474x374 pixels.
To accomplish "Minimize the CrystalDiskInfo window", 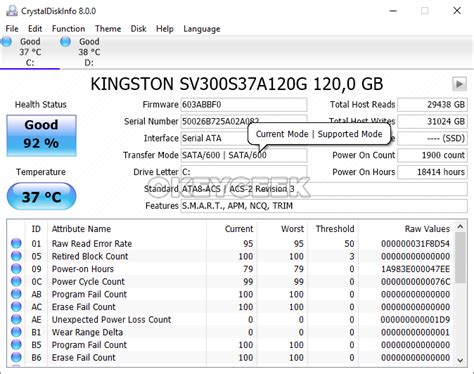I will [x=393, y=11].
